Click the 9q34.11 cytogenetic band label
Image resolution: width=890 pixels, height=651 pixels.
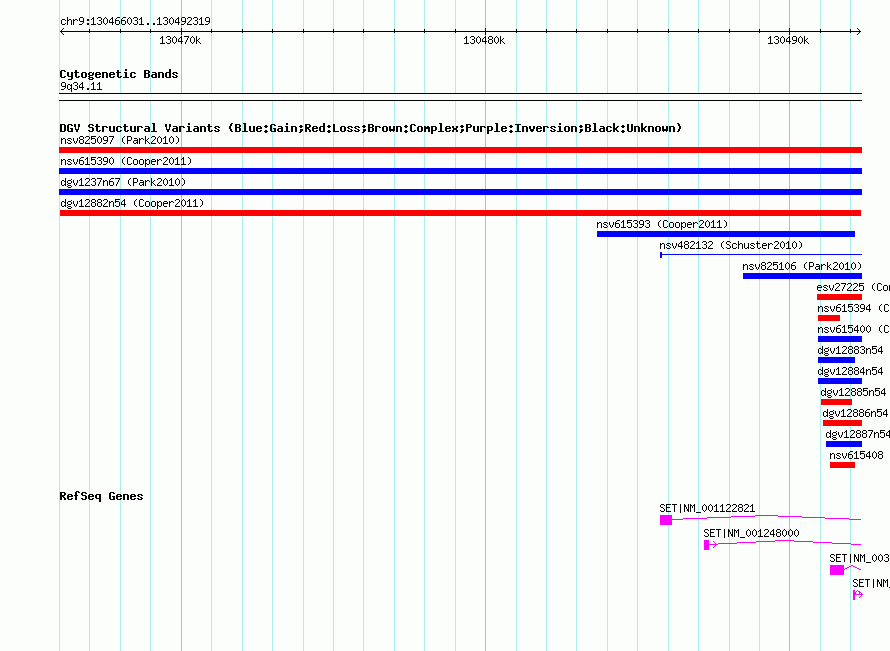(x=81, y=86)
